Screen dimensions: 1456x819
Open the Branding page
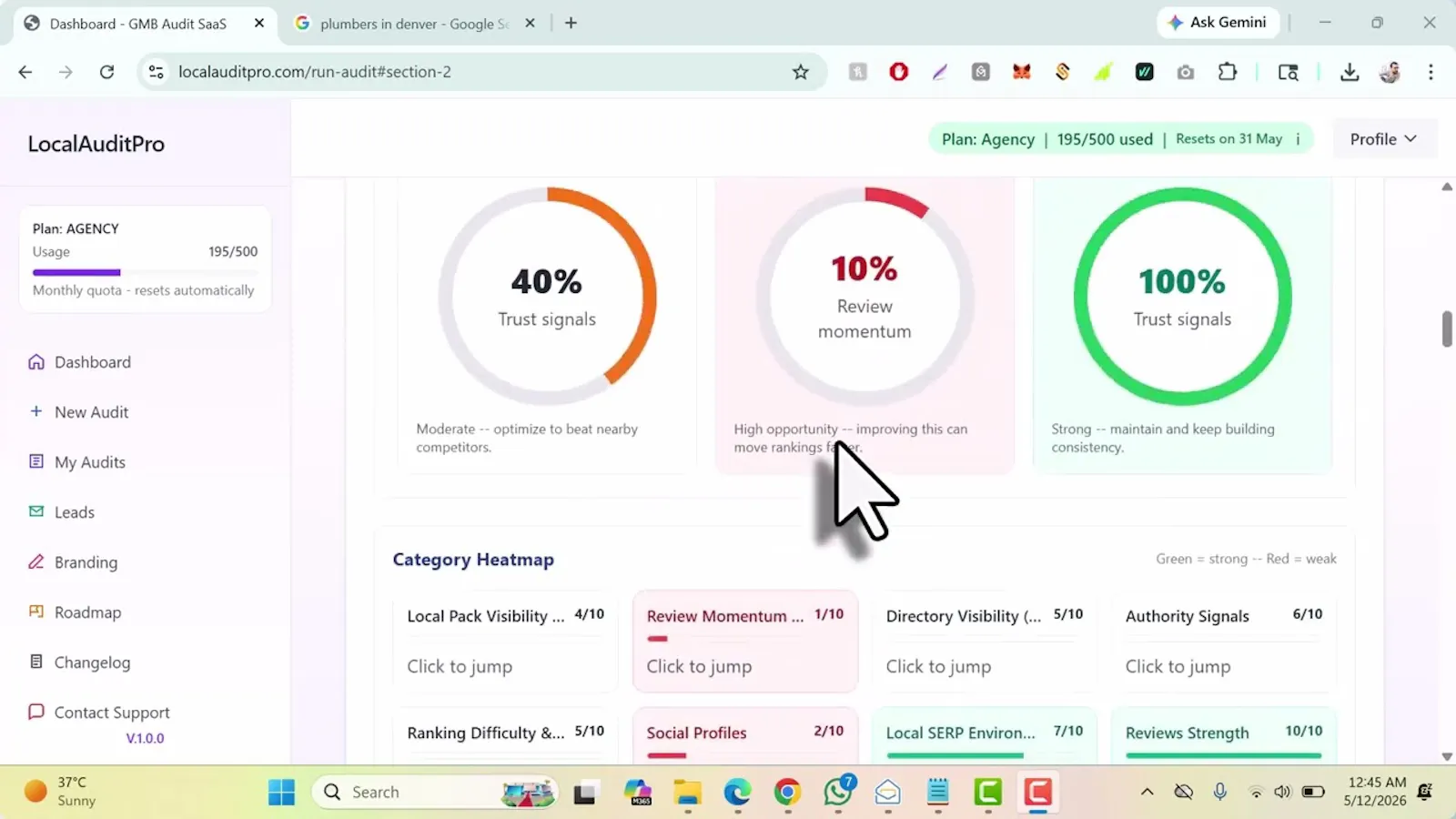point(73,562)
